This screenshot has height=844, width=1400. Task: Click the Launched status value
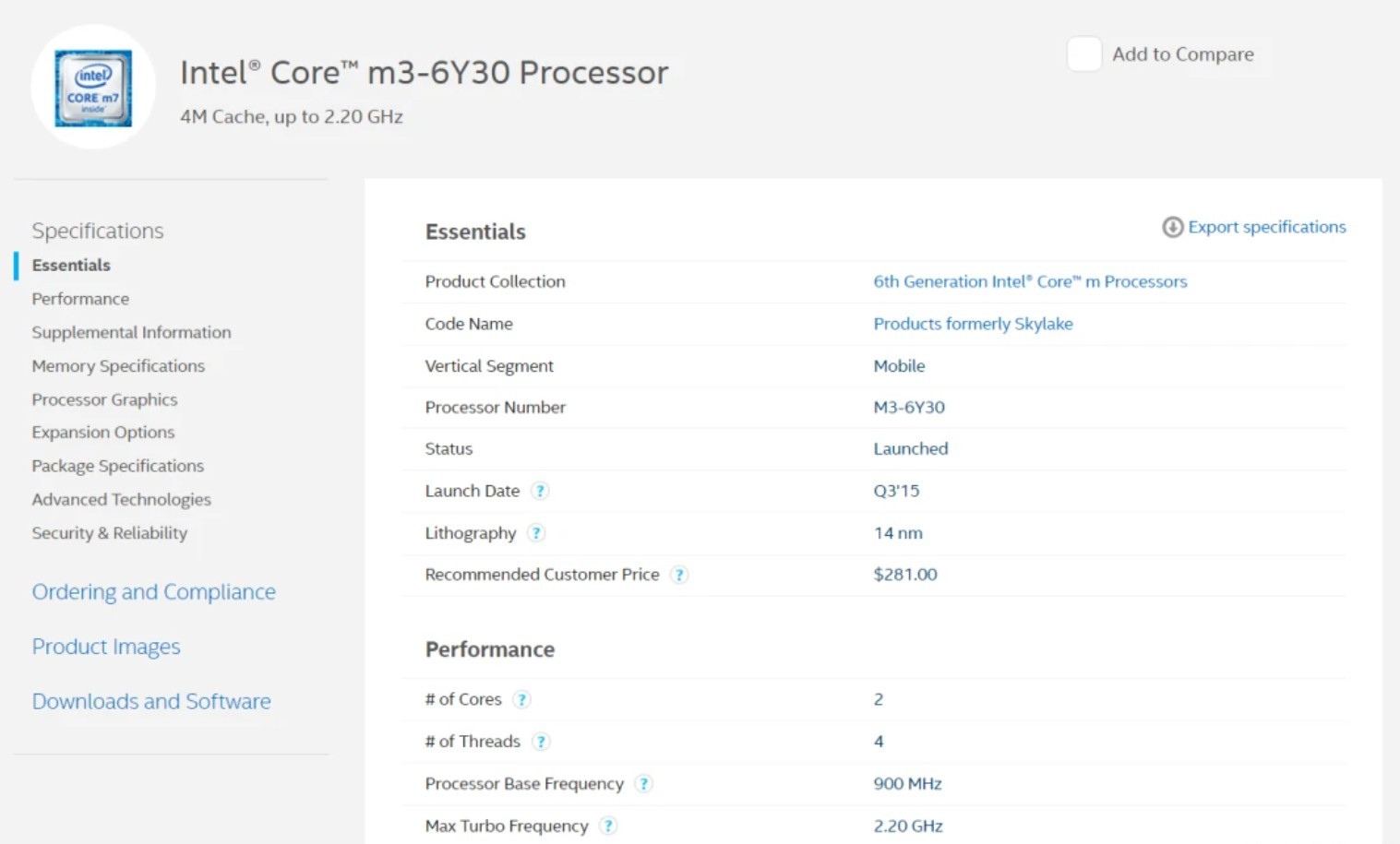910,449
